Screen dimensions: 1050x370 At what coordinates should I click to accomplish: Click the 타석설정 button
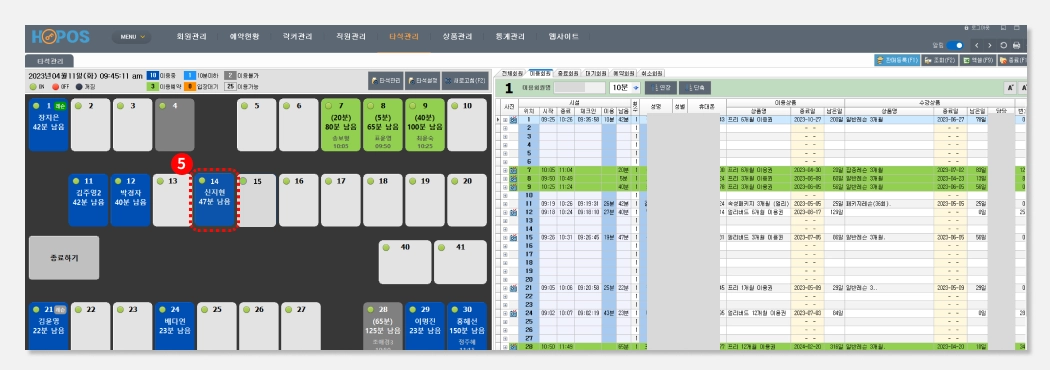pyautogui.click(x=423, y=80)
